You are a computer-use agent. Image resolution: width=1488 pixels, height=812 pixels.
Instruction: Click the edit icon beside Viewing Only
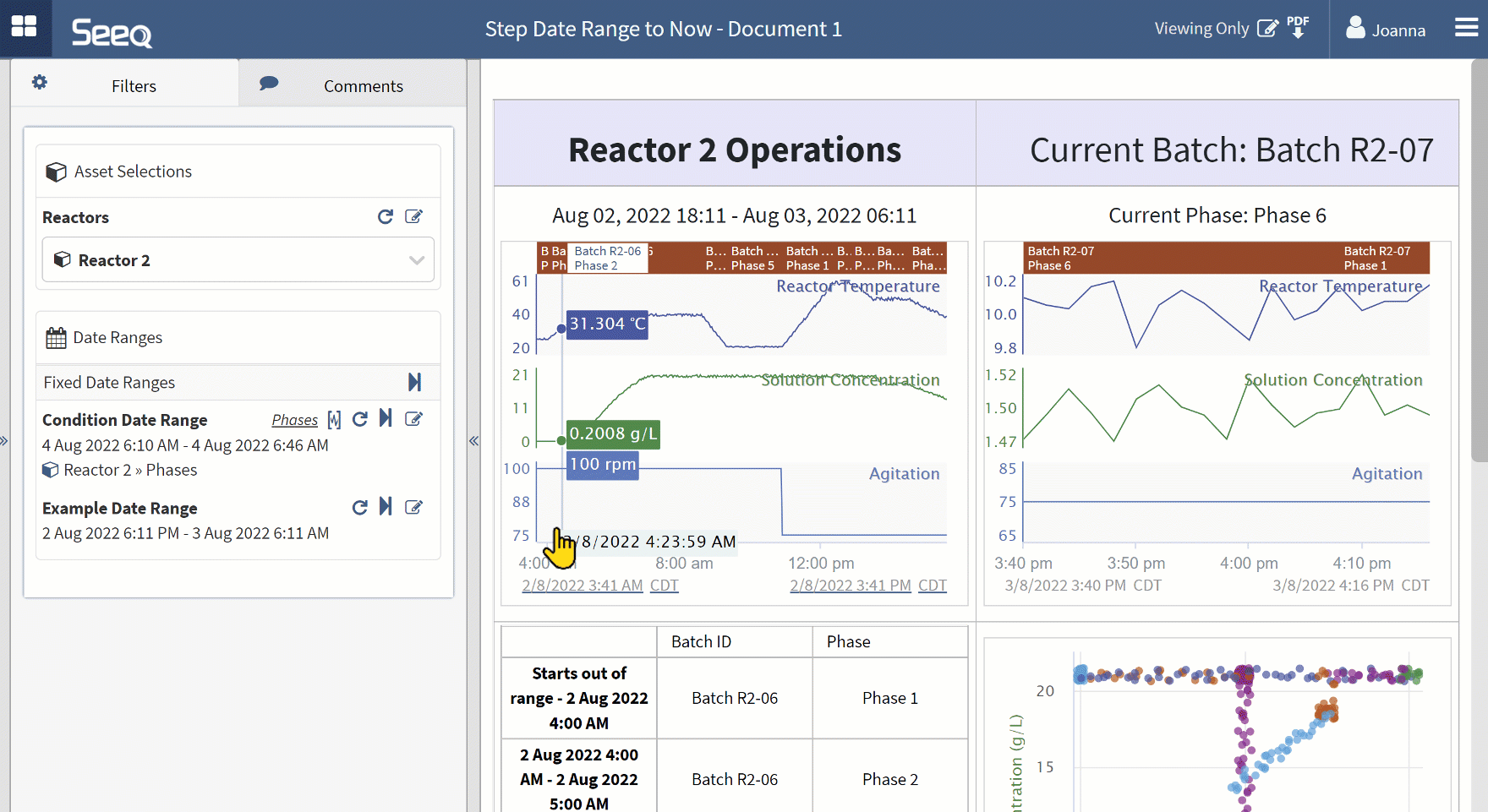click(1267, 29)
